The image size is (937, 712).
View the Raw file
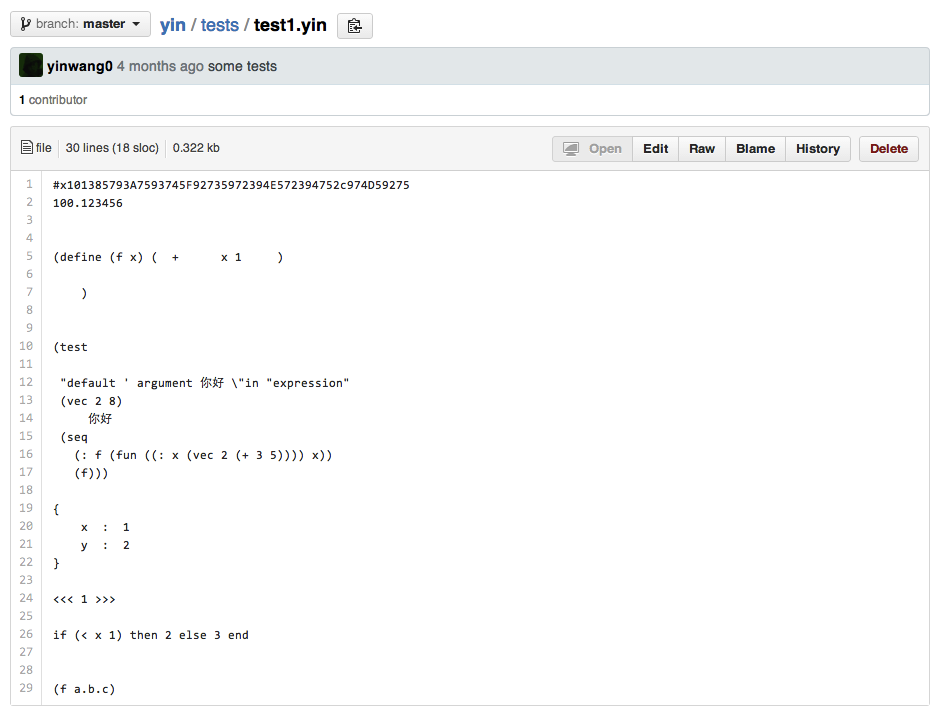[x=702, y=149]
